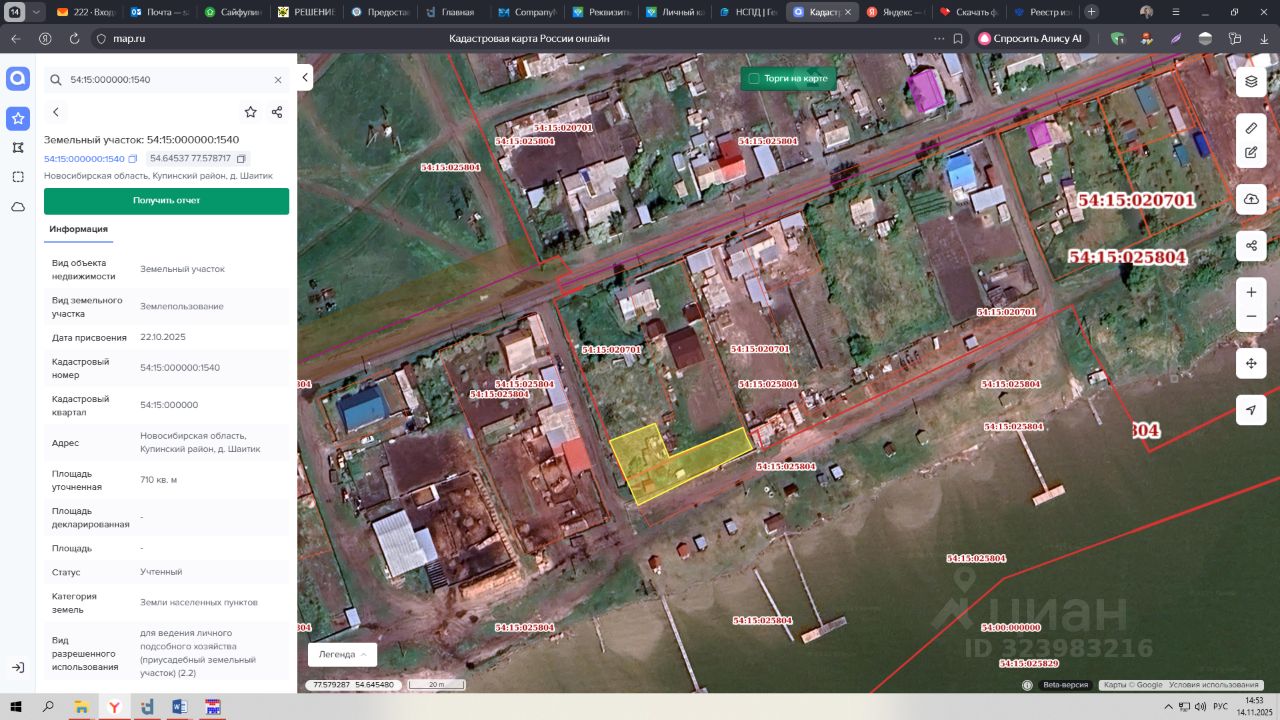This screenshot has width=1280, height=720.
Task: Click the navigation arrow locate icon
Action: pos(1251,410)
